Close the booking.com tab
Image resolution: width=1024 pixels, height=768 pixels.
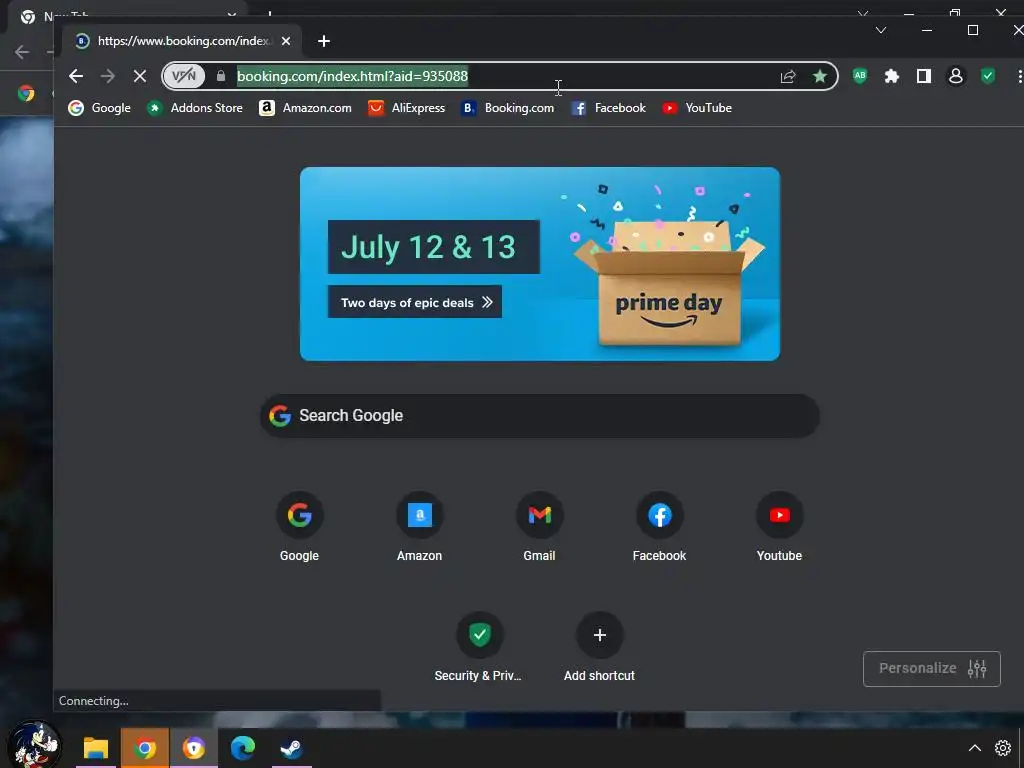(x=285, y=41)
